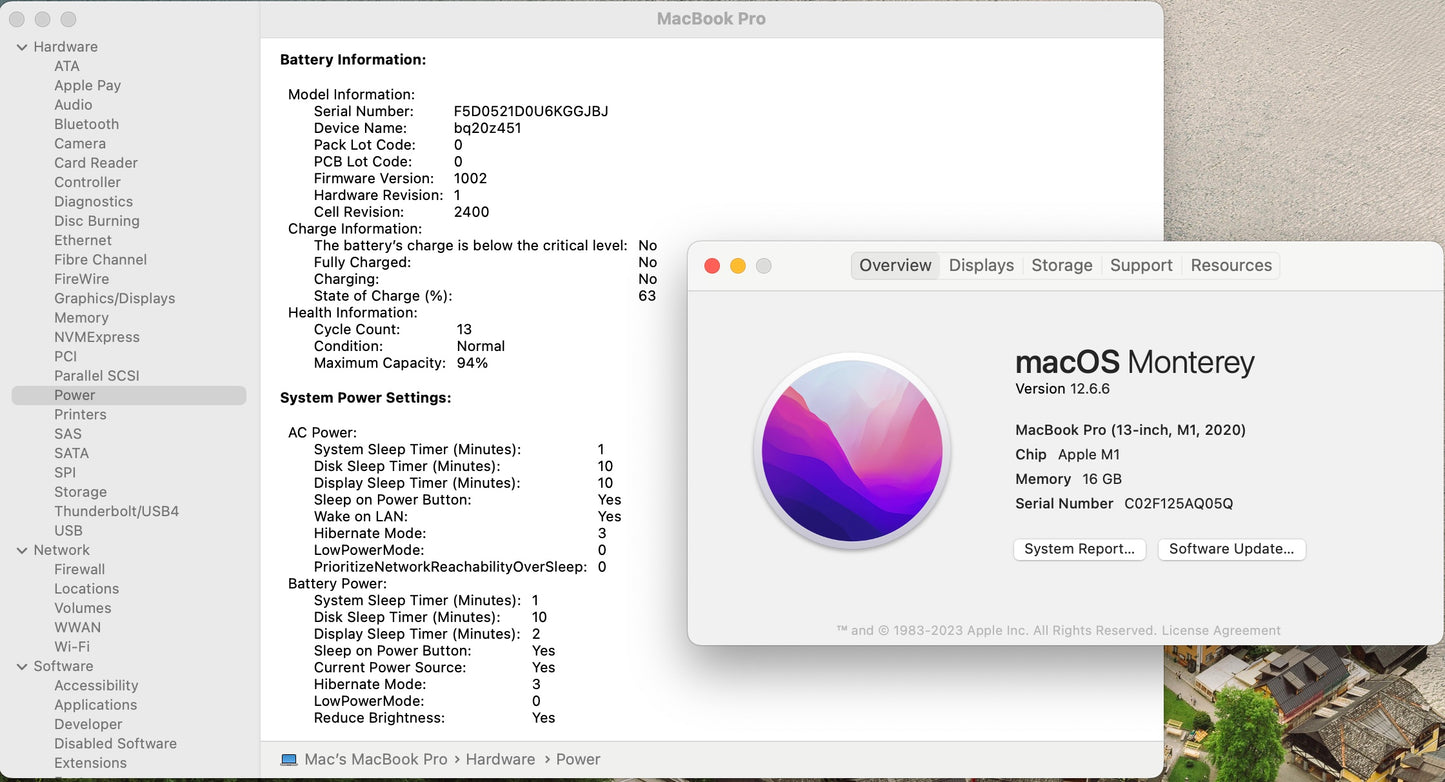Close the About This Mac window
1445x782 pixels.
click(x=712, y=266)
